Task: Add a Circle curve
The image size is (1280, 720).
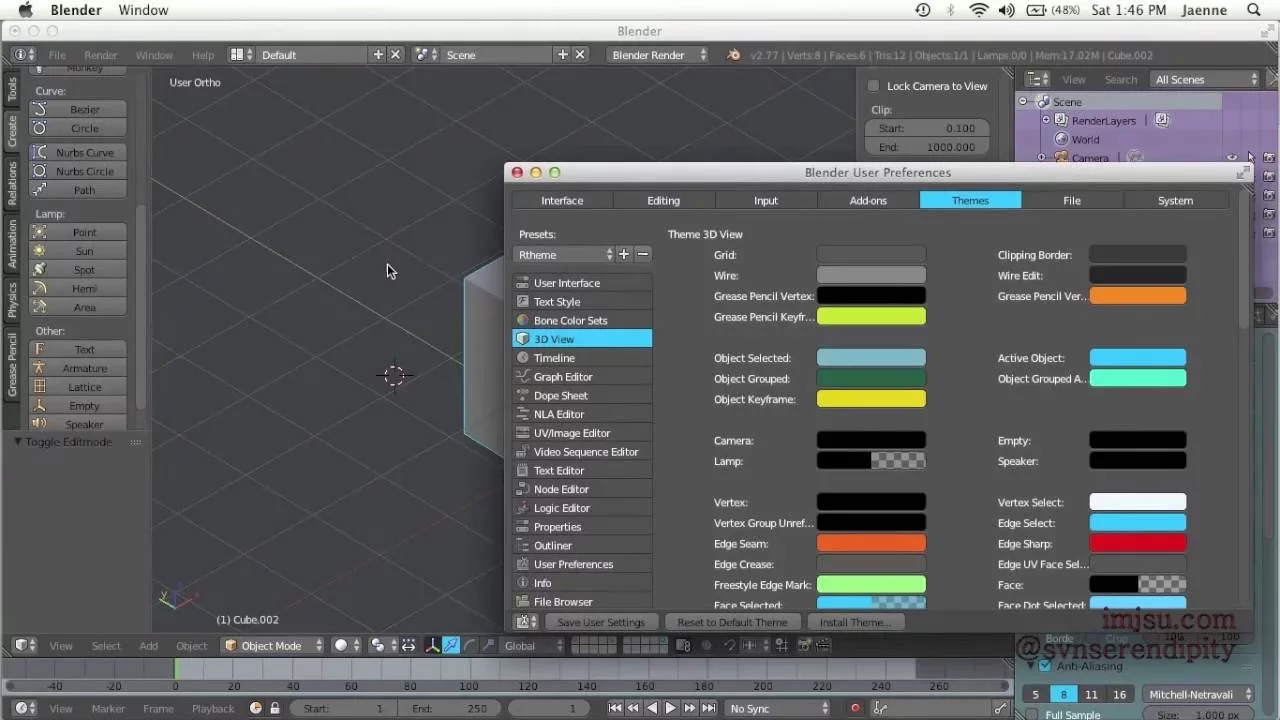Action: tap(79, 128)
